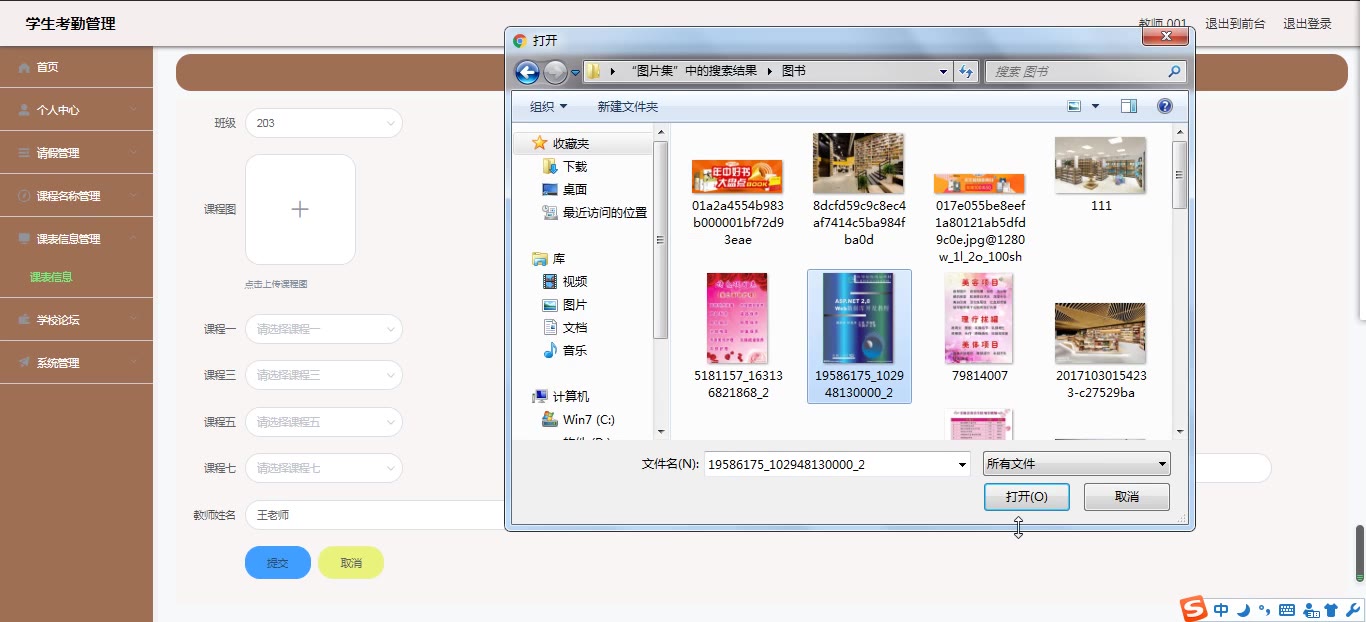Image resolution: width=1366 pixels, height=622 pixels.
Task: Click 退出到前台 link in header
Action: (x=1235, y=24)
